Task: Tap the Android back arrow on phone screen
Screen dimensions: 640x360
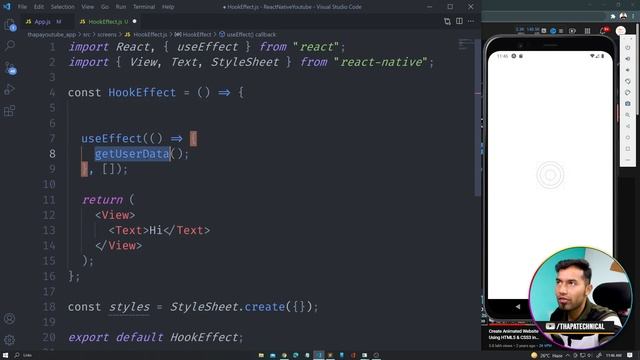Action: 518,307
